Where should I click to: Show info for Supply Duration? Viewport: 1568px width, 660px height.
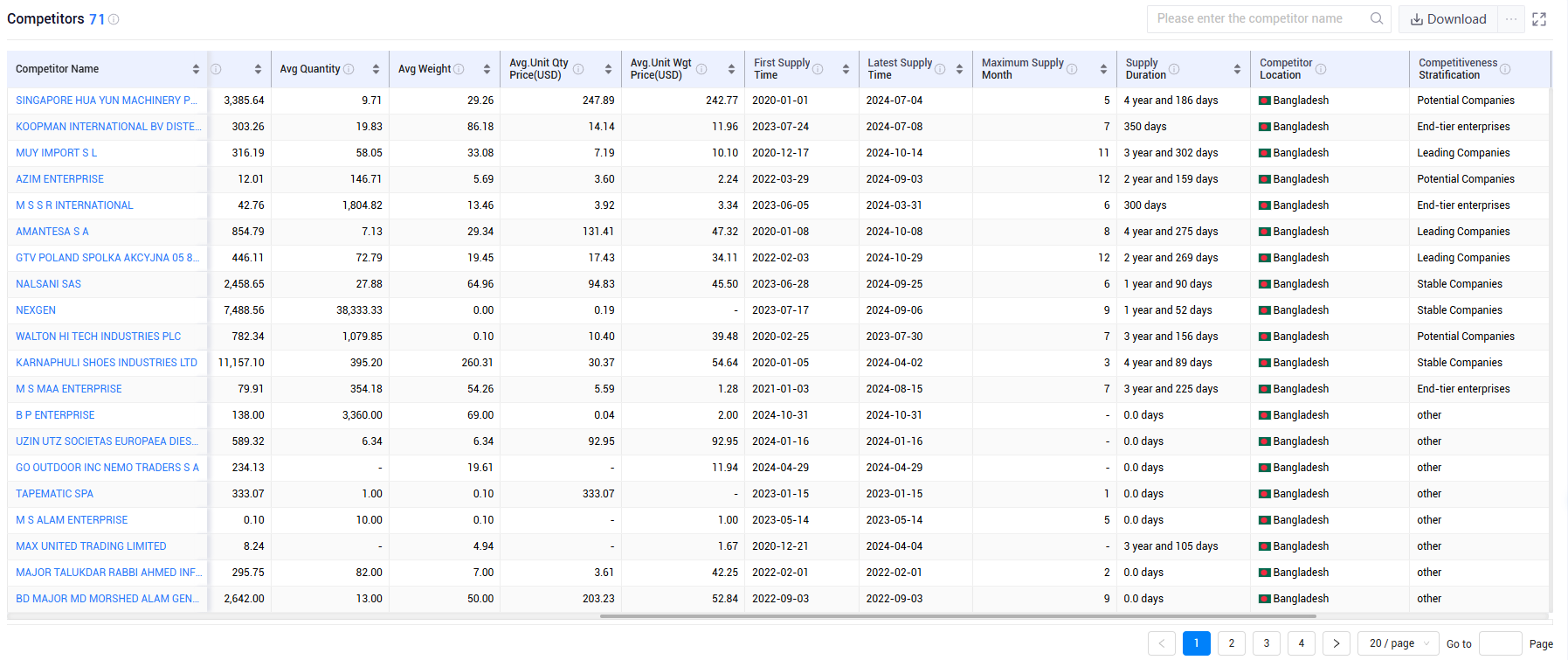pyautogui.click(x=1174, y=69)
